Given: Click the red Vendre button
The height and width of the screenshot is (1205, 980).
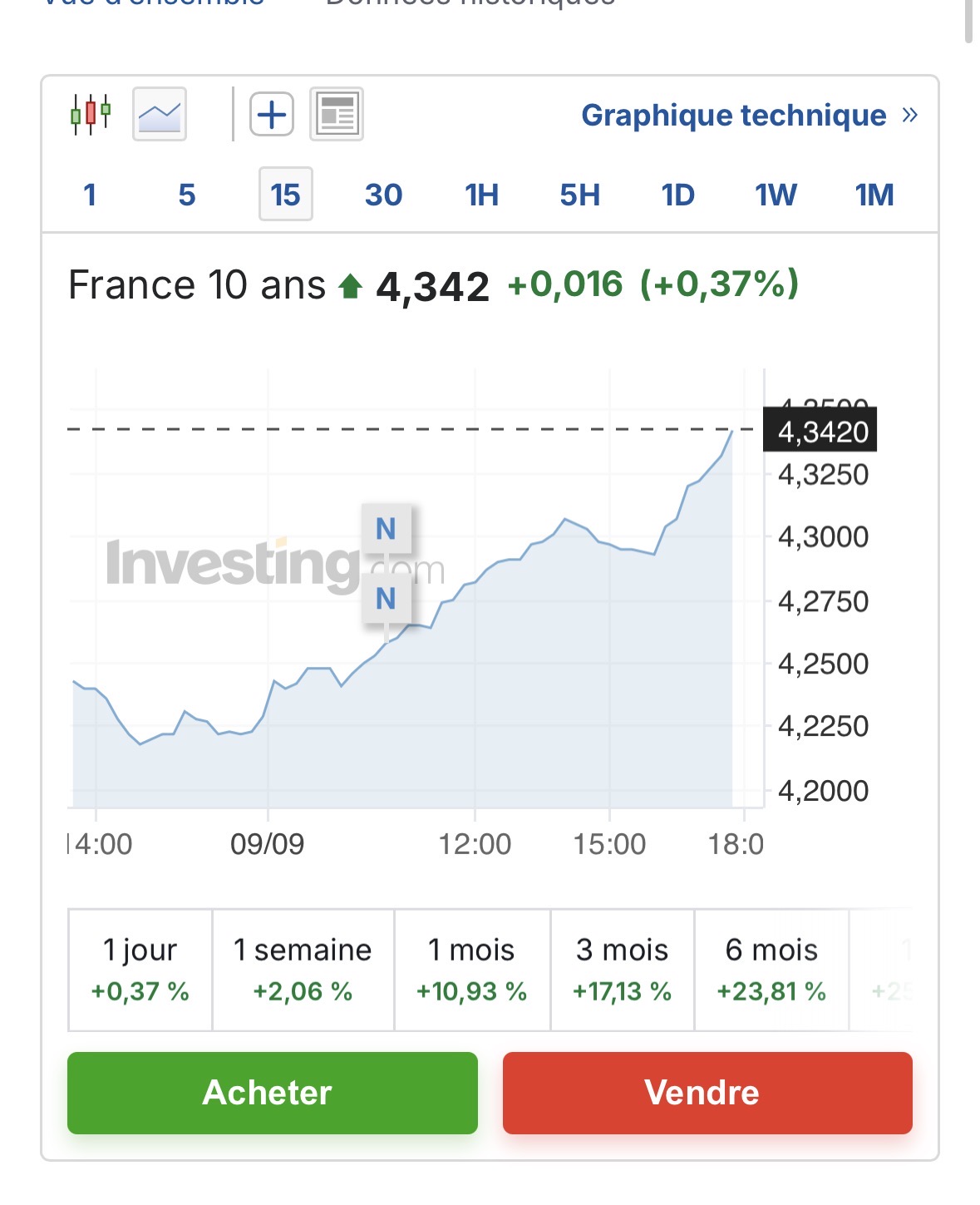Looking at the screenshot, I should [707, 1093].
